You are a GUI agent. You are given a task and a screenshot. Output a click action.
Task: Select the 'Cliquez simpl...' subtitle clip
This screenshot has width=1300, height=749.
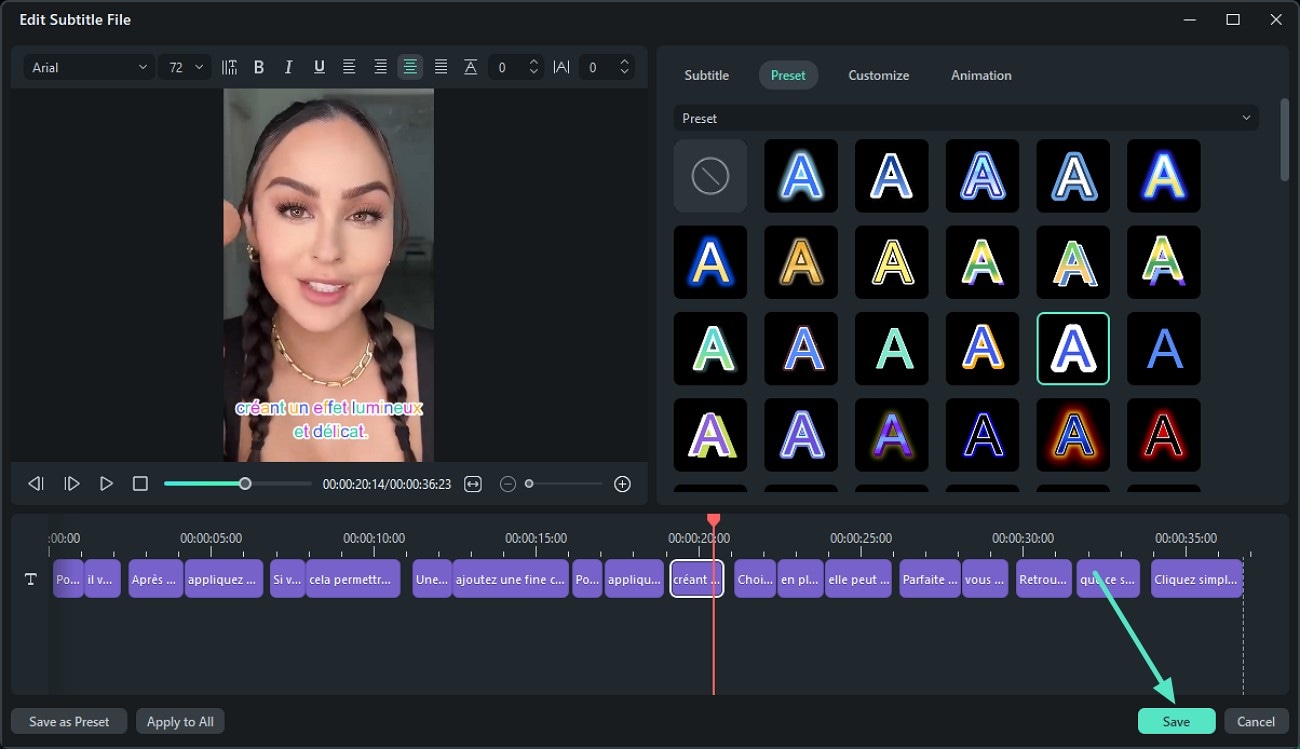click(x=1196, y=579)
